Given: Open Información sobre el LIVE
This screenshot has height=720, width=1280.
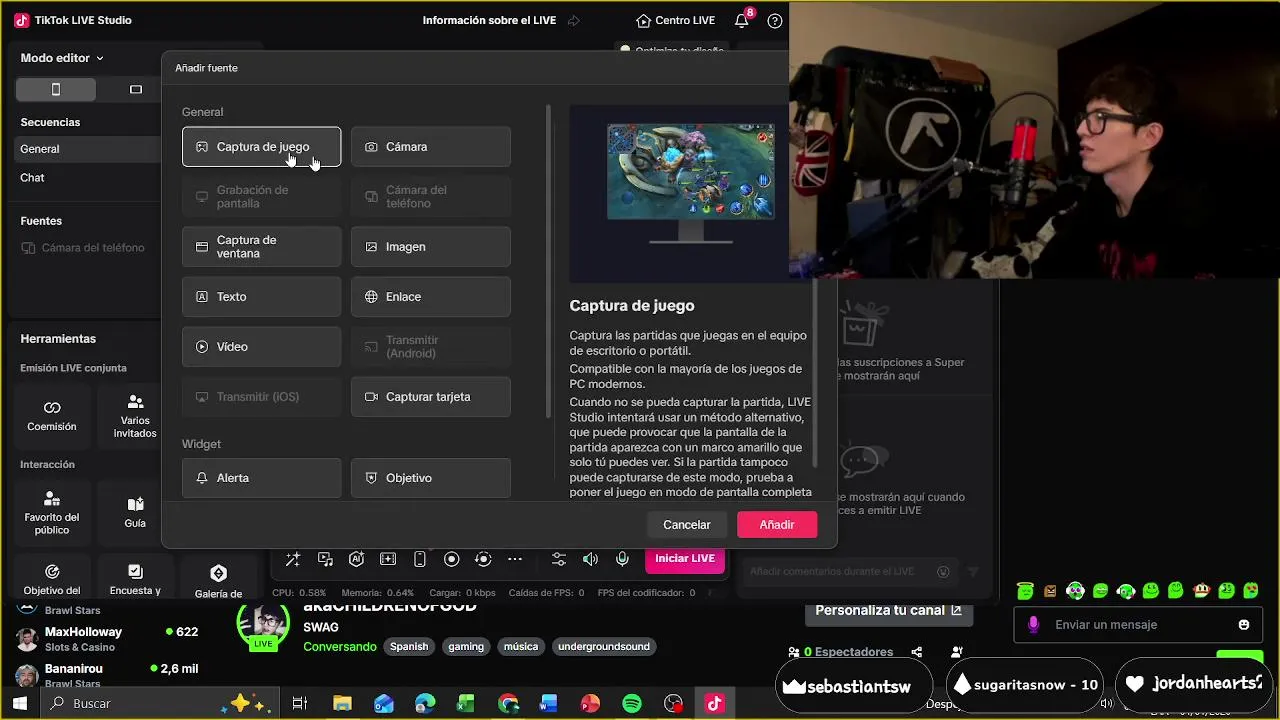Looking at the screenshot, I should [489, 20].
